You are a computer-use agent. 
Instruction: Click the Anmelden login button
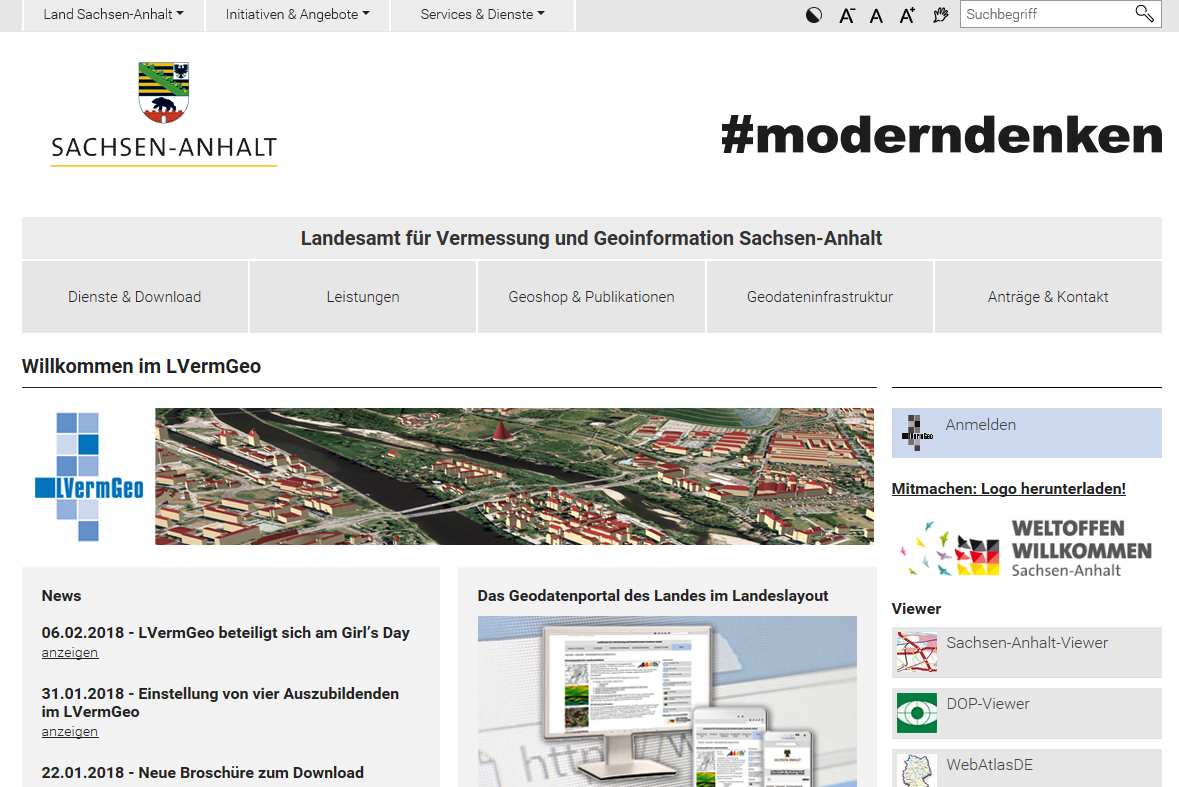(1026, 433)
